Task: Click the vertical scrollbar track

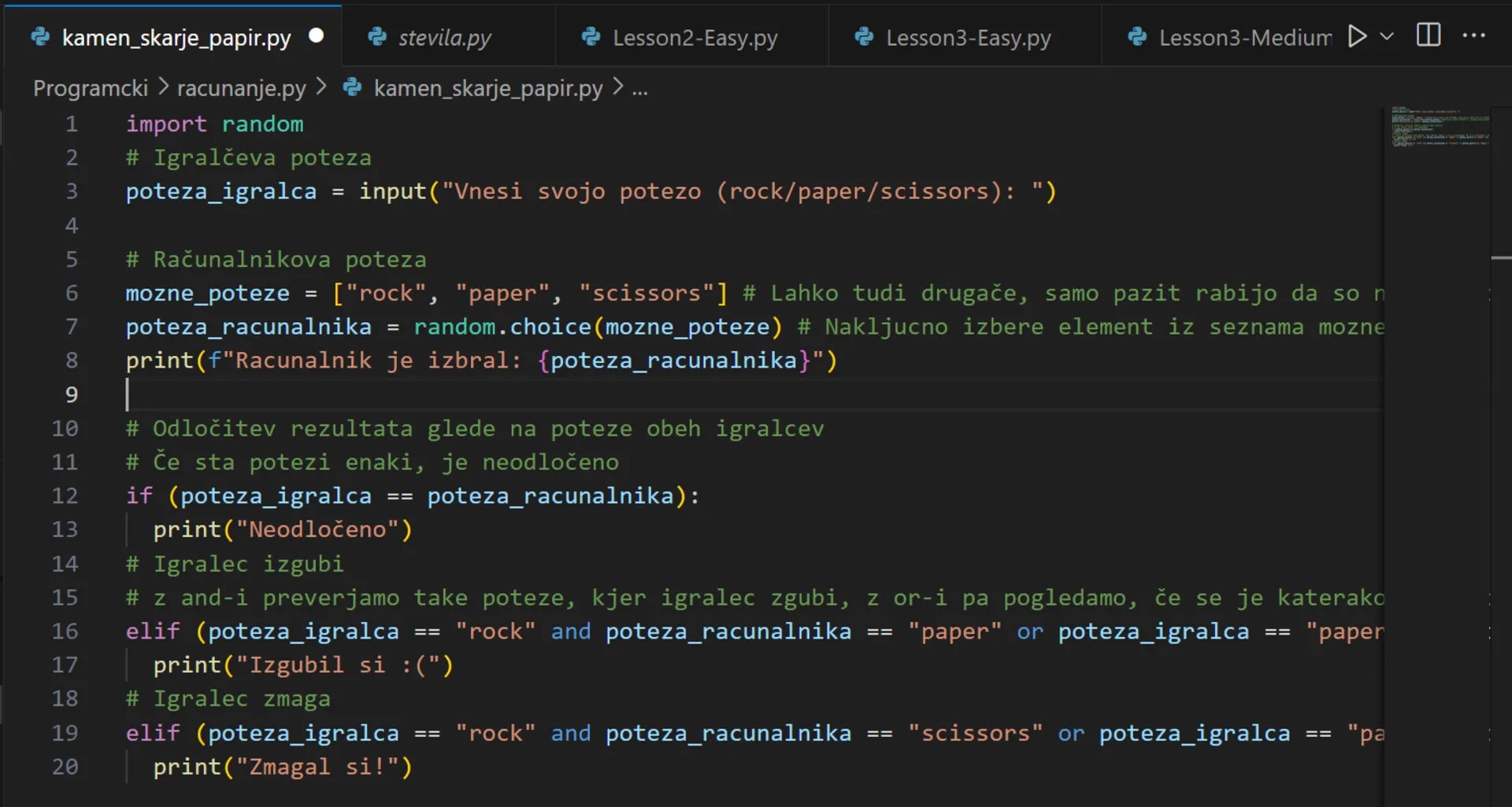Action: click(x=1500, y=472)
